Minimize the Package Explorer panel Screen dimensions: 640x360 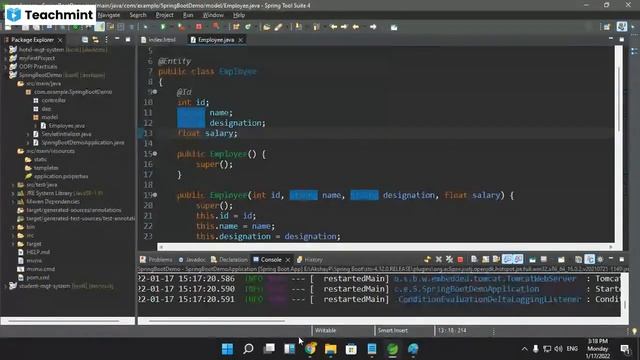[117, 39]
